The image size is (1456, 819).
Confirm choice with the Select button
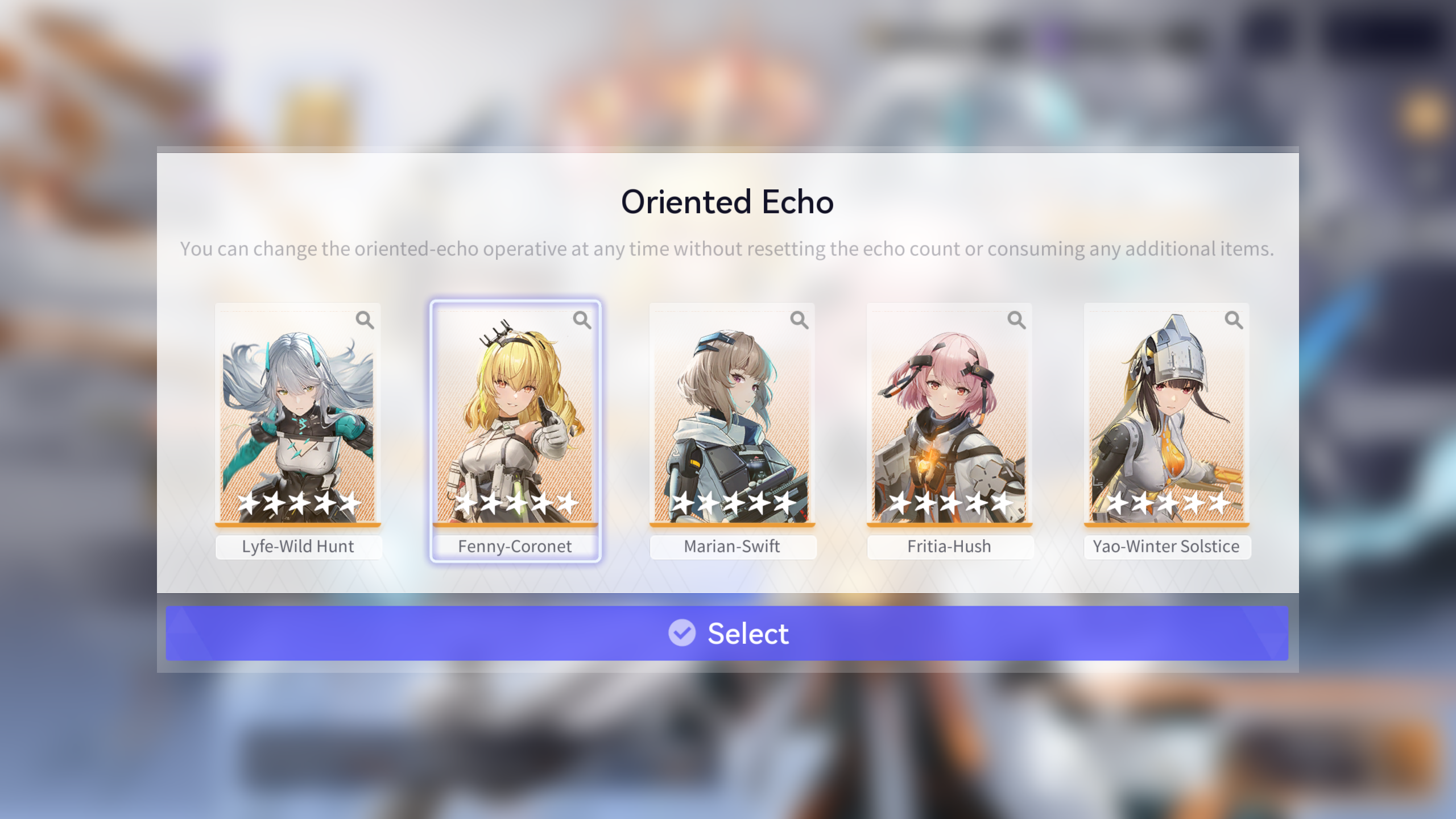pos(727,633)
